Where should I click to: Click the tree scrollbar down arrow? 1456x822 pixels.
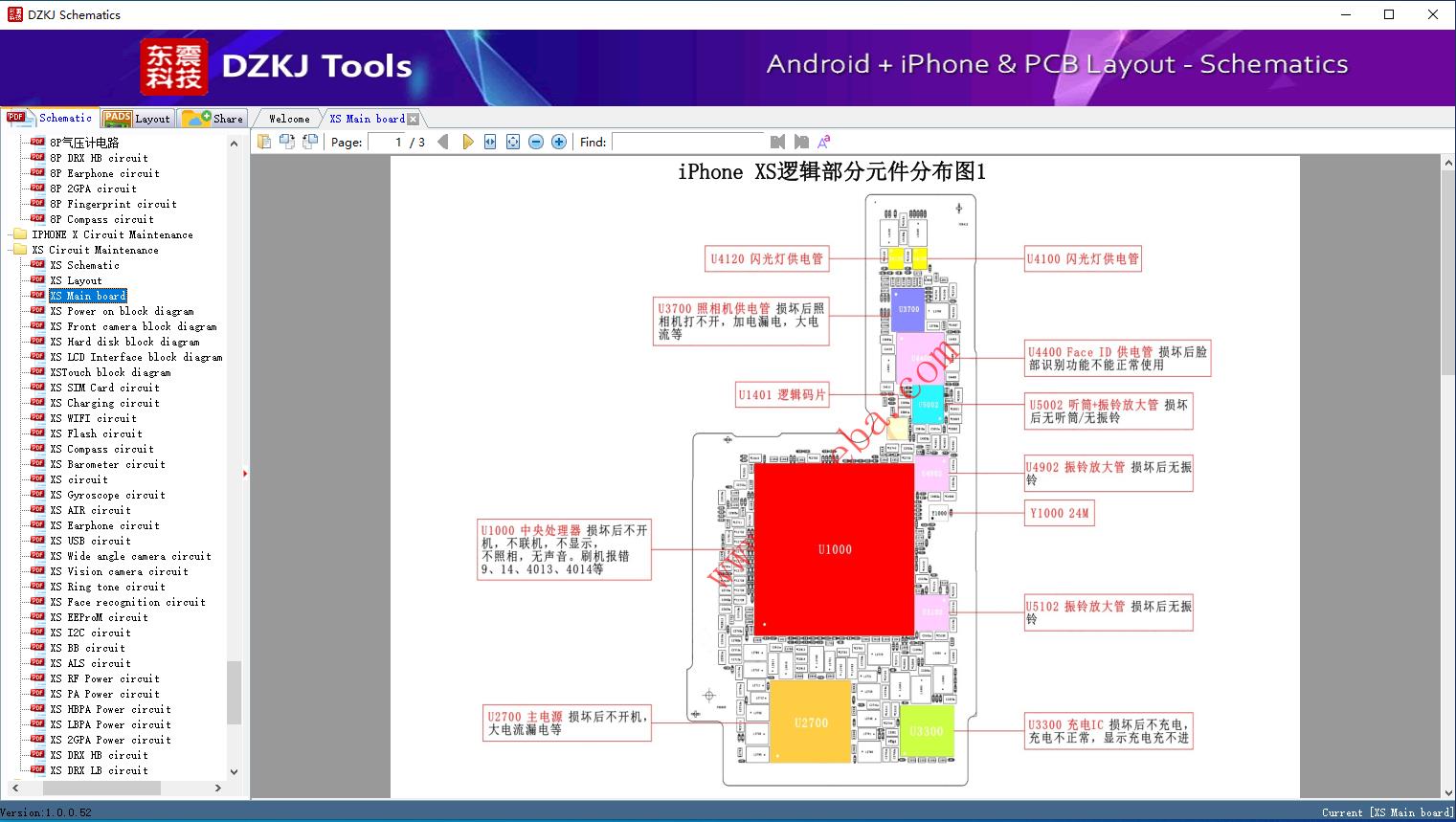click(x=234, y=771)
